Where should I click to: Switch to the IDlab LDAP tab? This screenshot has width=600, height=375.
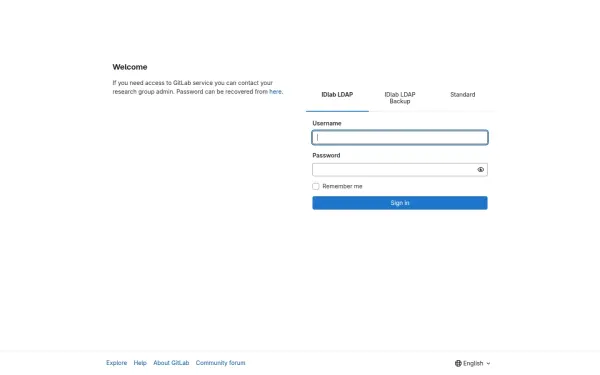click(x=337, y=95)
